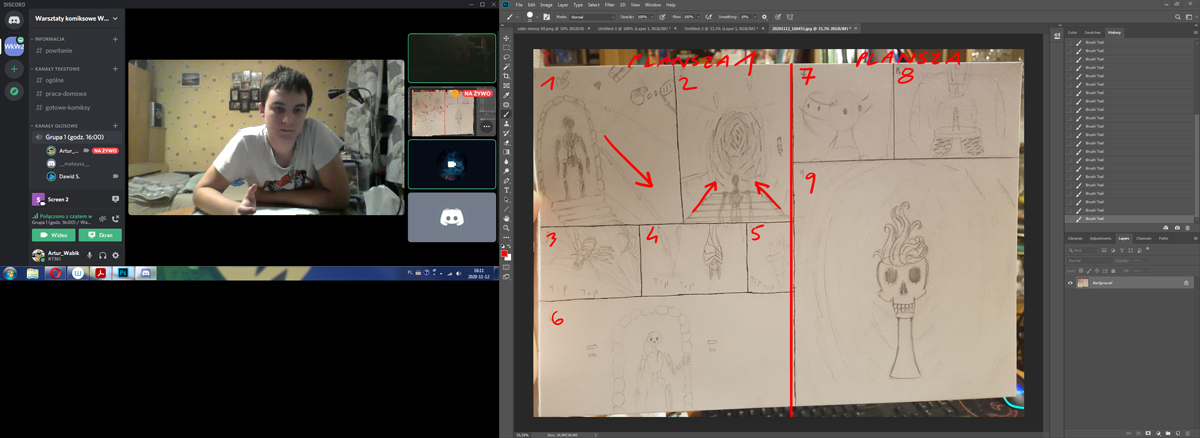The image size is (1200, 438).
Task: Select the Clone Stamp tool
Action: click(x=508, y=123)
